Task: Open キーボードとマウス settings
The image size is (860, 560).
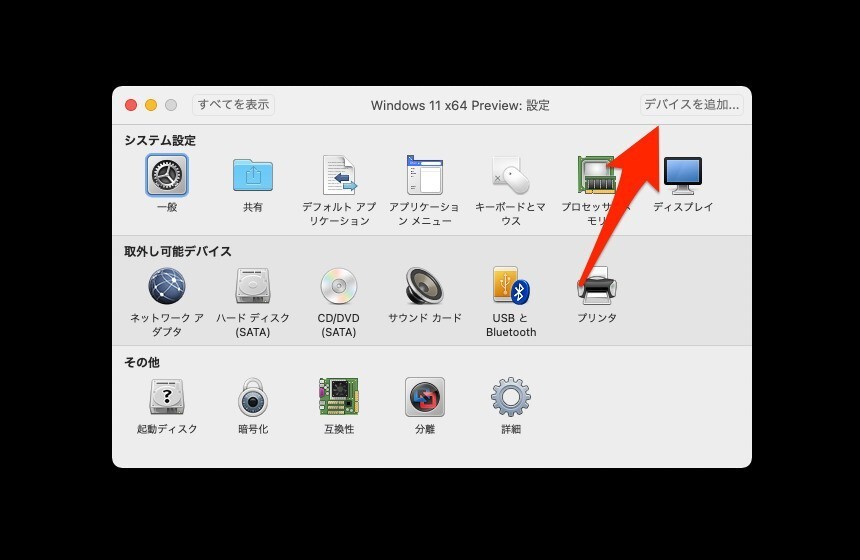Action: pos(511,175)
